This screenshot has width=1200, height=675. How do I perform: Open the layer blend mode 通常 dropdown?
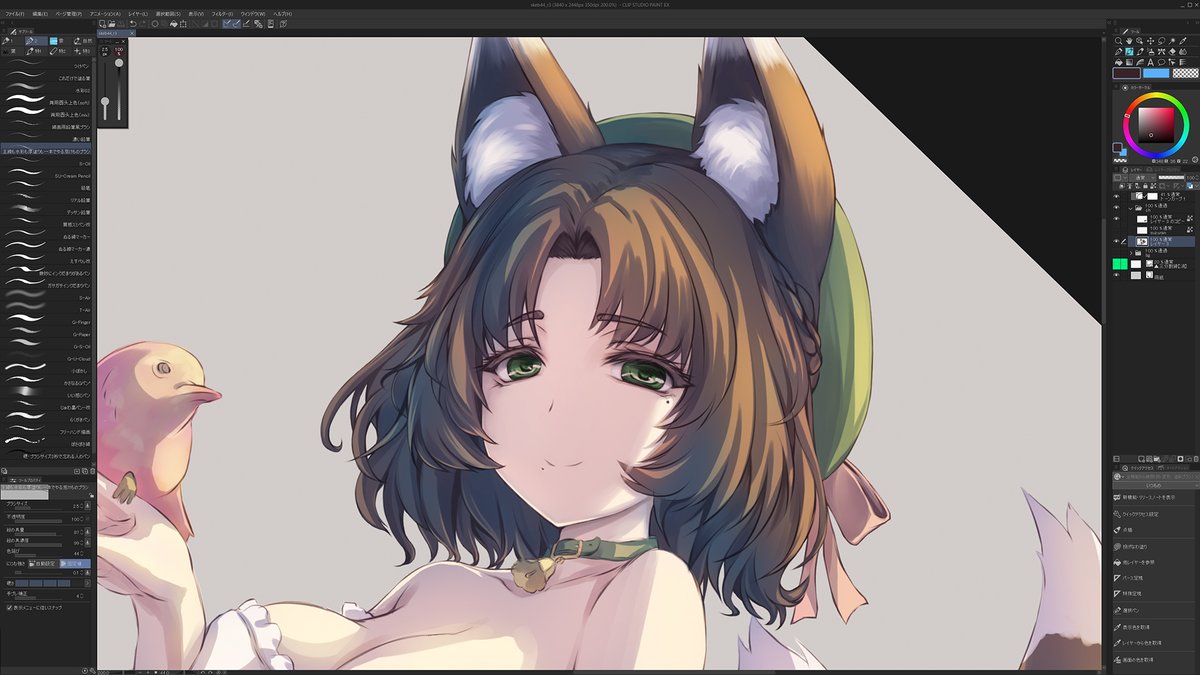[1143, 177]
